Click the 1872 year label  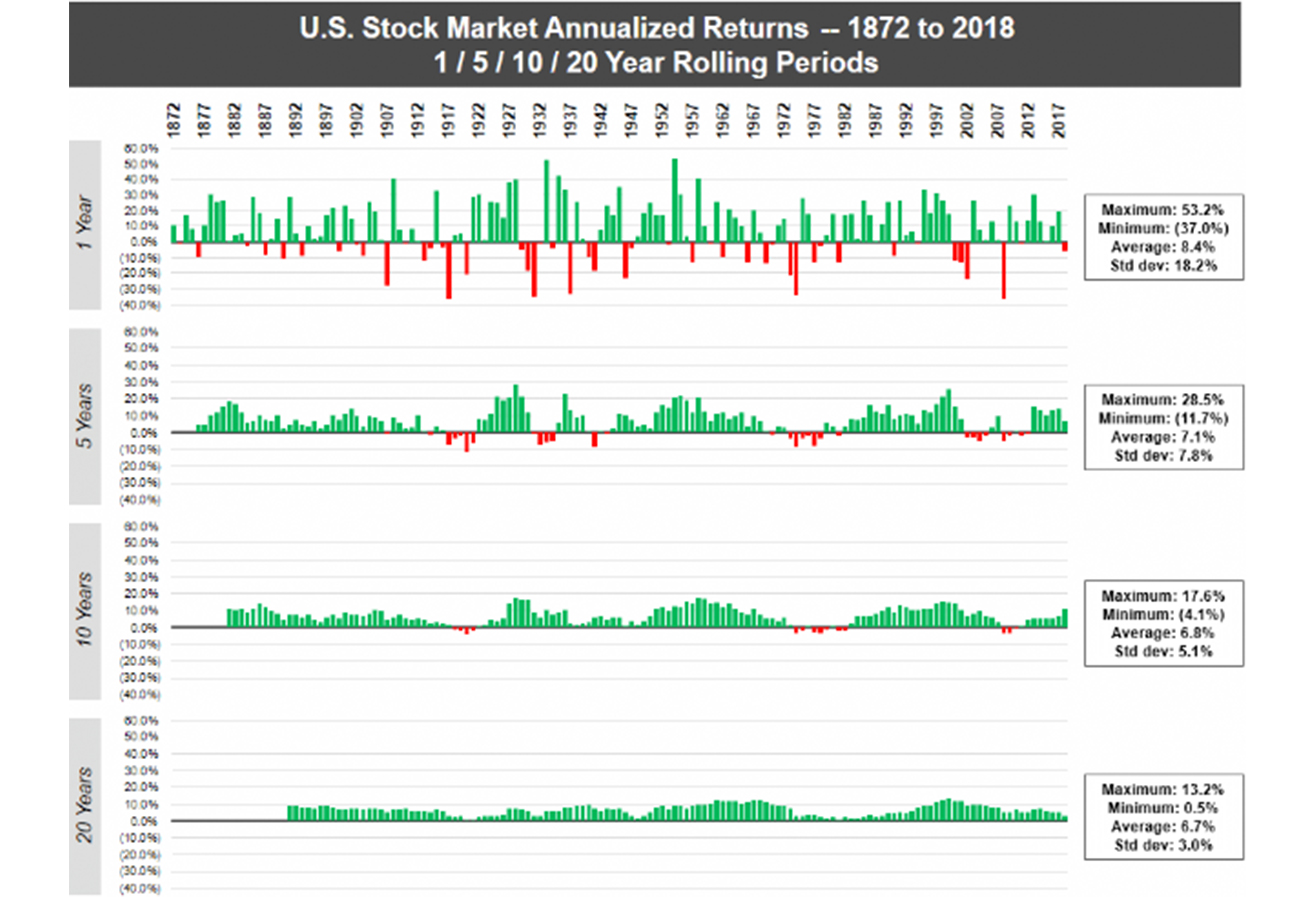[x=174, y=119]
